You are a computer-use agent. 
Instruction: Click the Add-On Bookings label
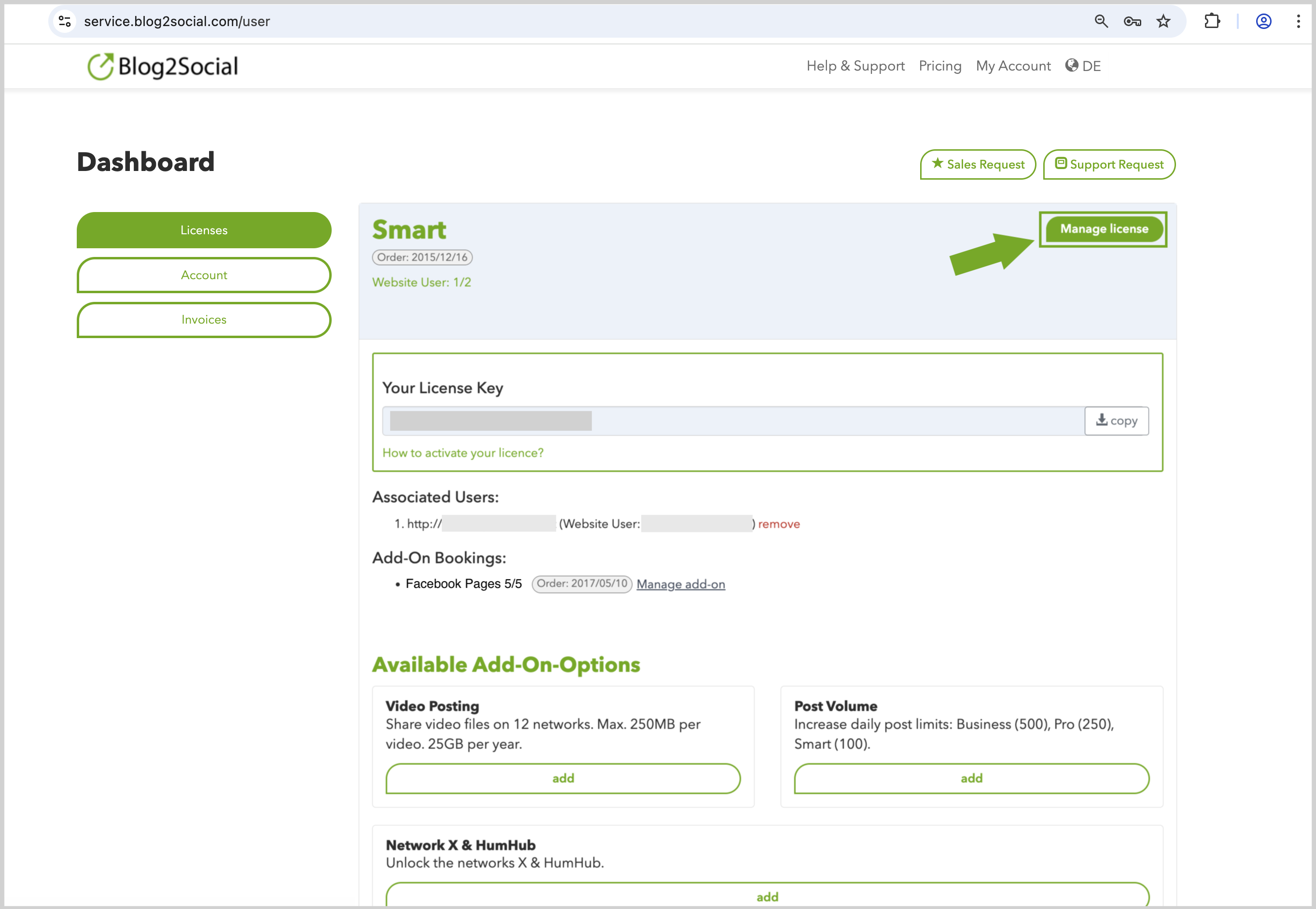coord(439,558)
